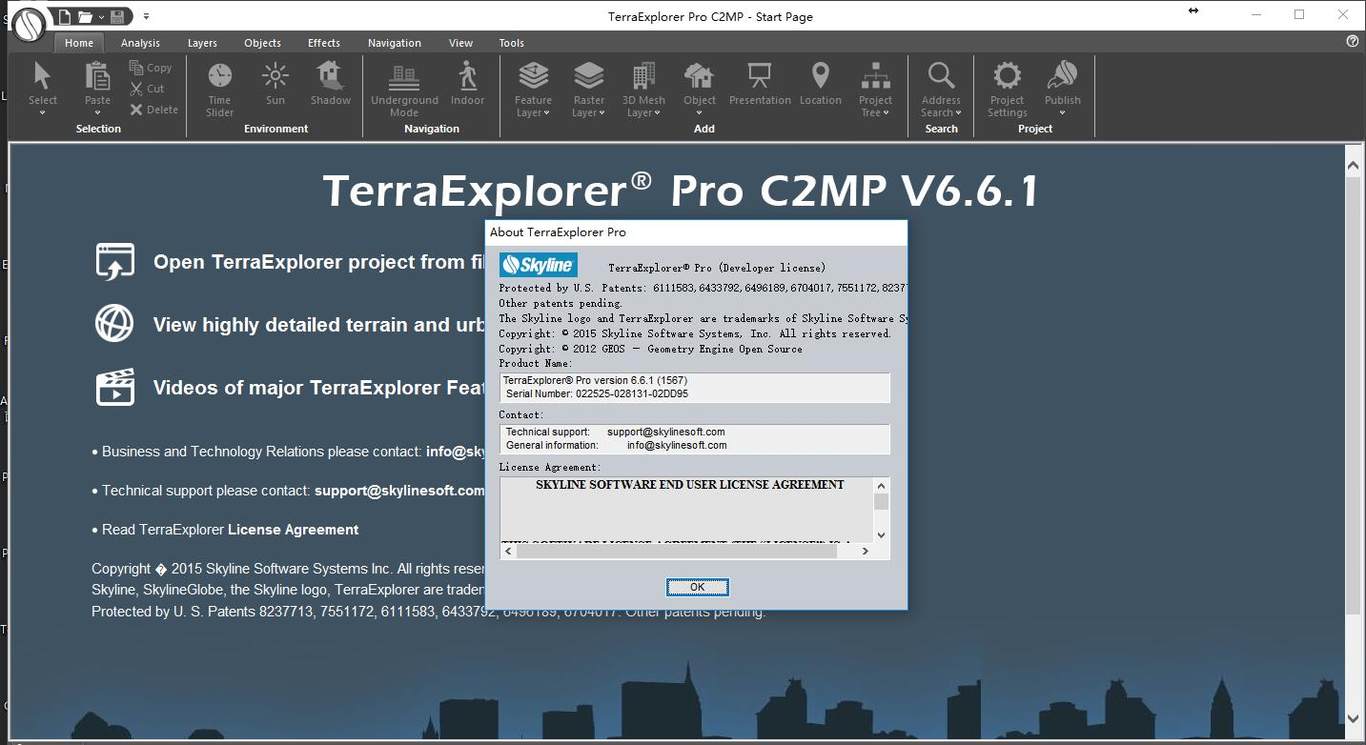
Task: Add a Feature Layer
Action: pyautogui.click(x=533, y=82)
